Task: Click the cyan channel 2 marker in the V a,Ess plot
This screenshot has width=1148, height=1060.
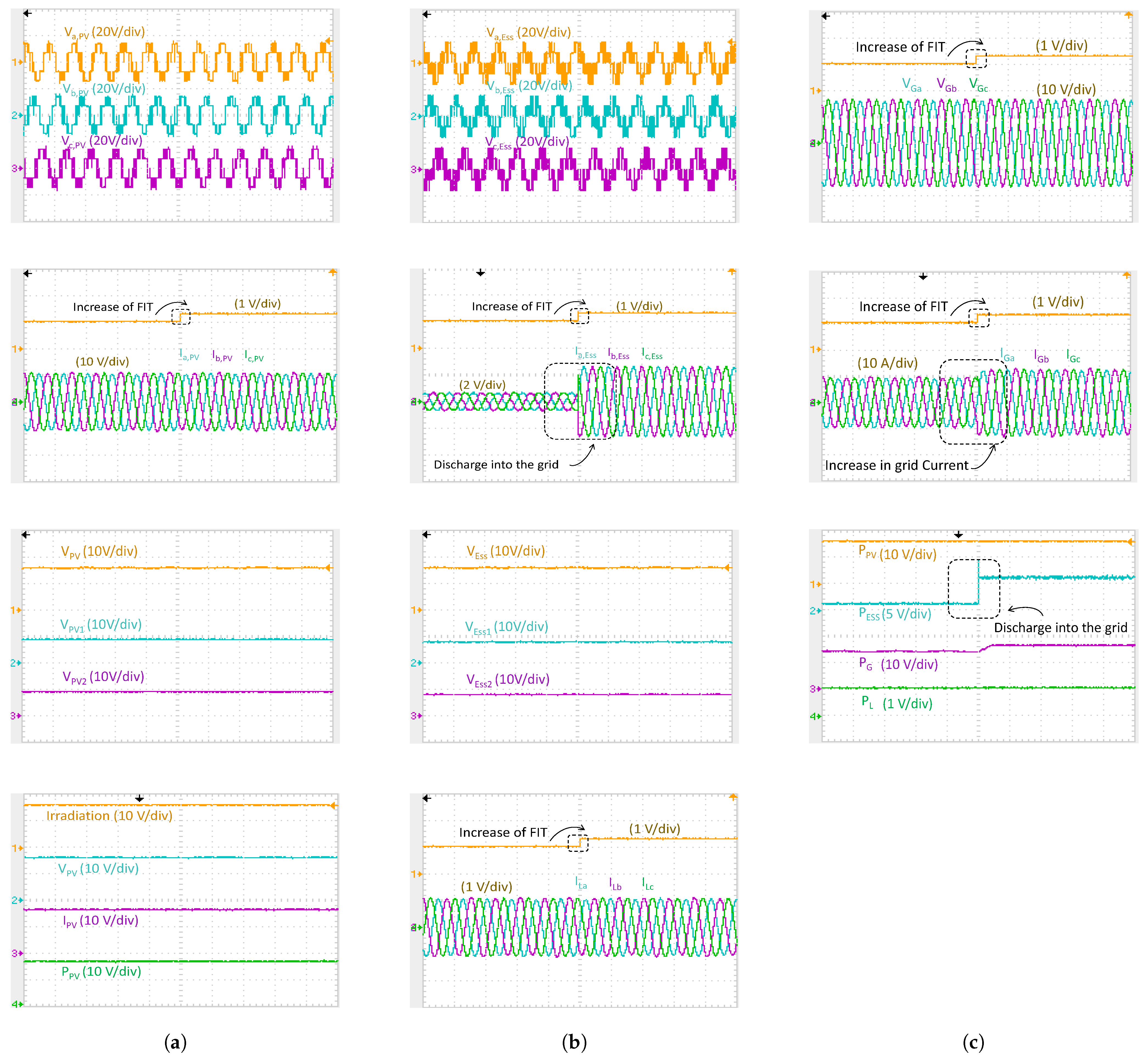Action: click(416, 116)
